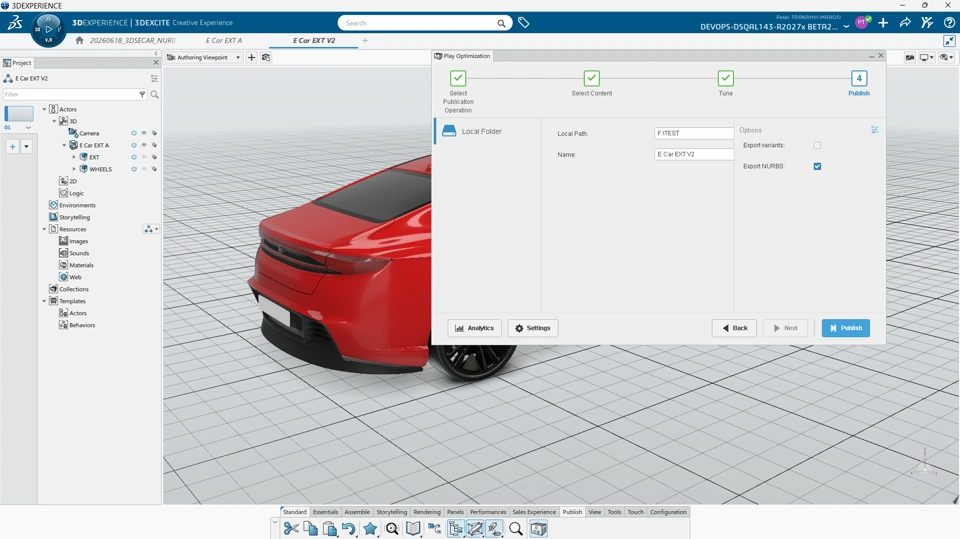Click the Local Path input field
Image resolution: width=960 pixels, height=539 pixels.
coord(694,133)
